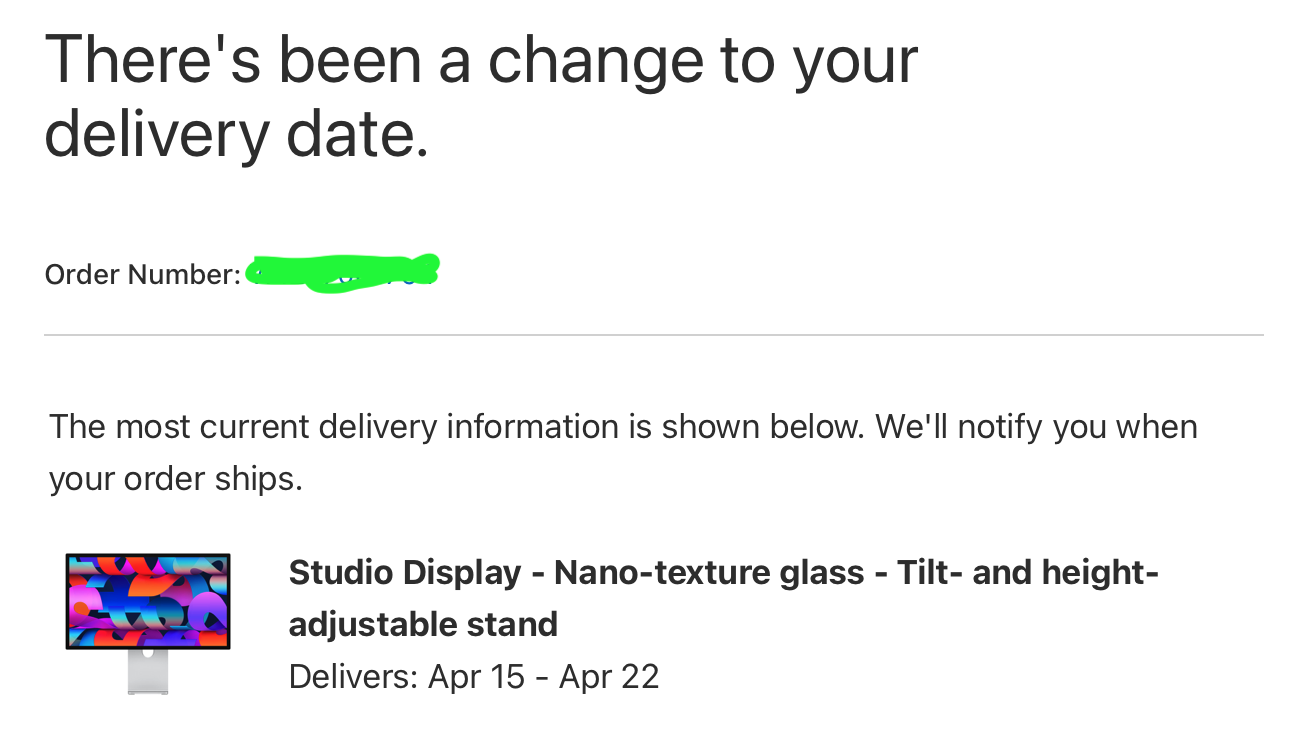Open the redacted order number link

click(342, 272)
